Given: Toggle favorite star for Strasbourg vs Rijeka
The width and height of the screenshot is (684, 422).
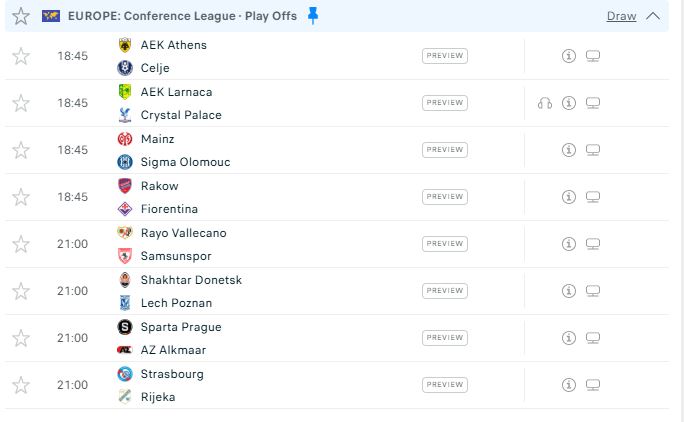Looking at the screenshot, I should click(21, 385).
